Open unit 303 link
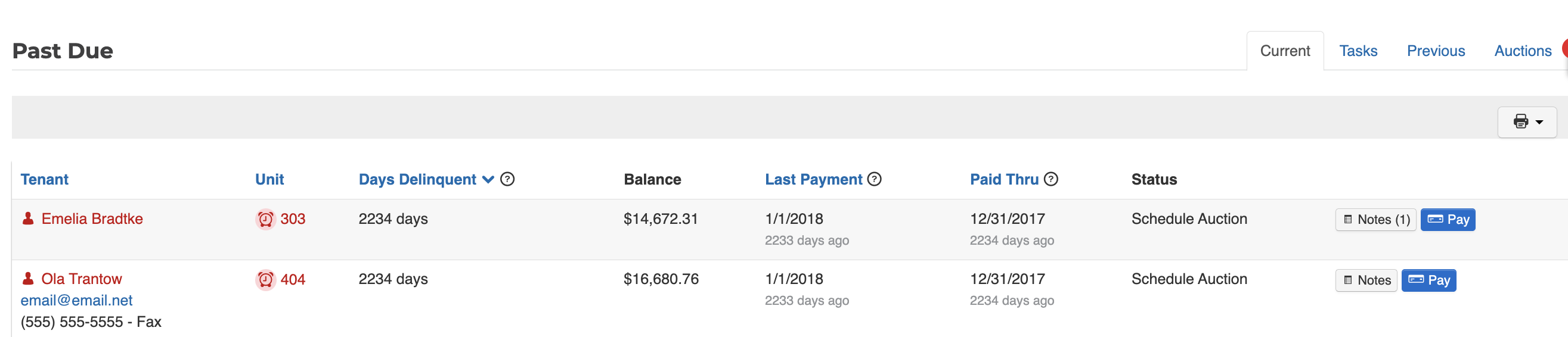1568x337 pixels. [293, 219]
